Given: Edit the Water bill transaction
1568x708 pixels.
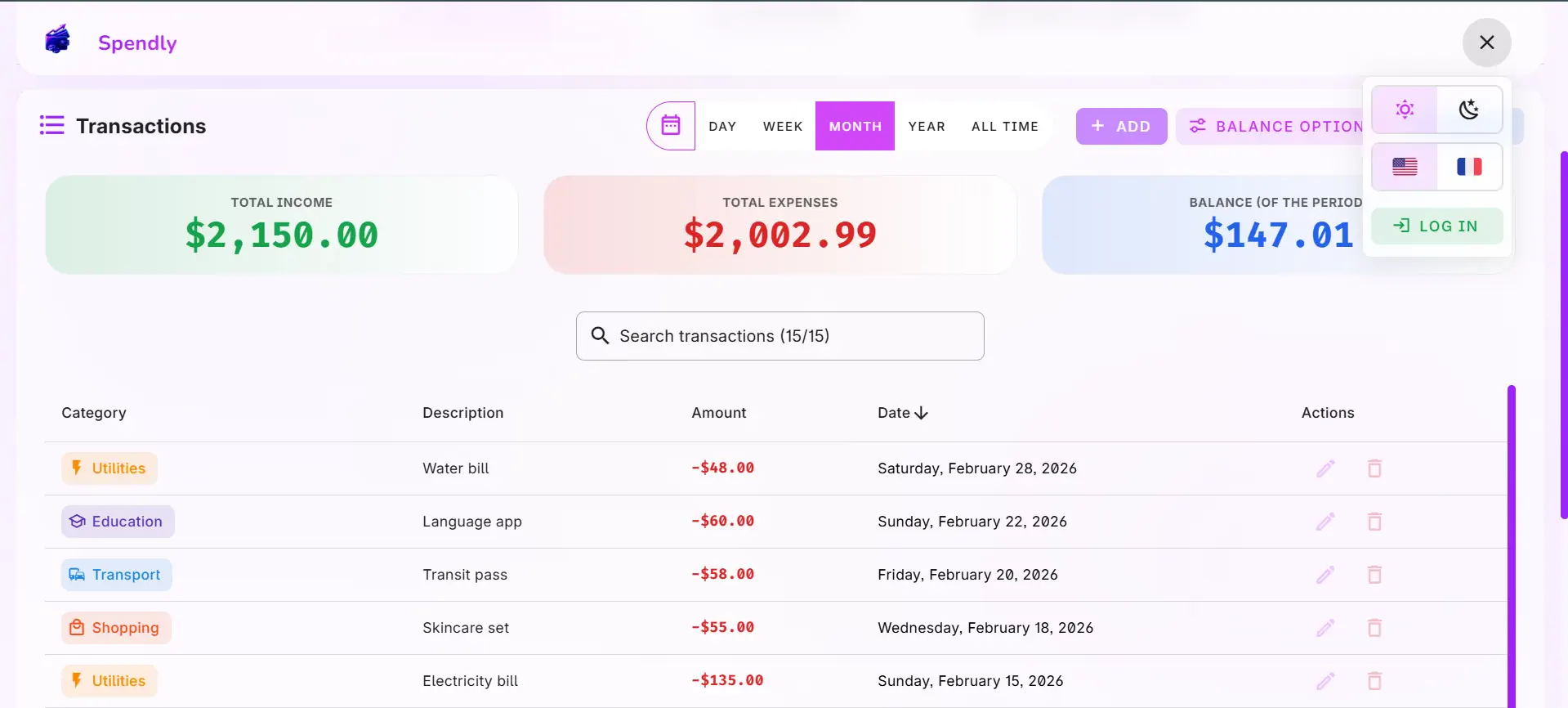Looking at the screenshot, I should [1325, 468].
